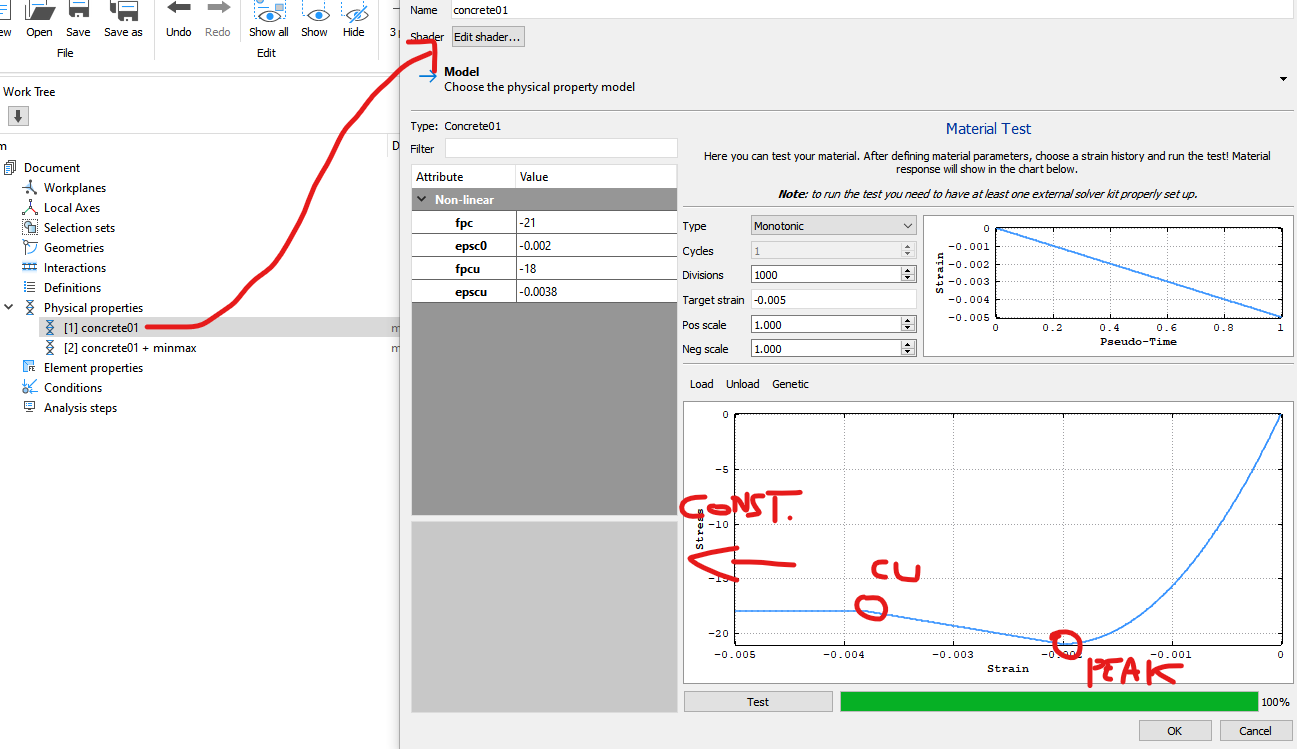Select the Document node in tree
The width and height of the screenshot is (1297, 749).
click(x=52, y=168)
